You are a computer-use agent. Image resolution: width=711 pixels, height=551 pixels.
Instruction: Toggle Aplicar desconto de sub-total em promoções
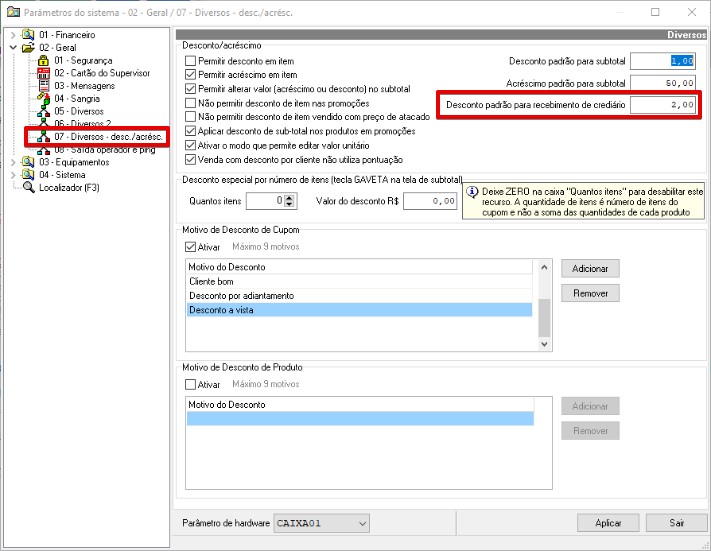(x=190, y=131)
